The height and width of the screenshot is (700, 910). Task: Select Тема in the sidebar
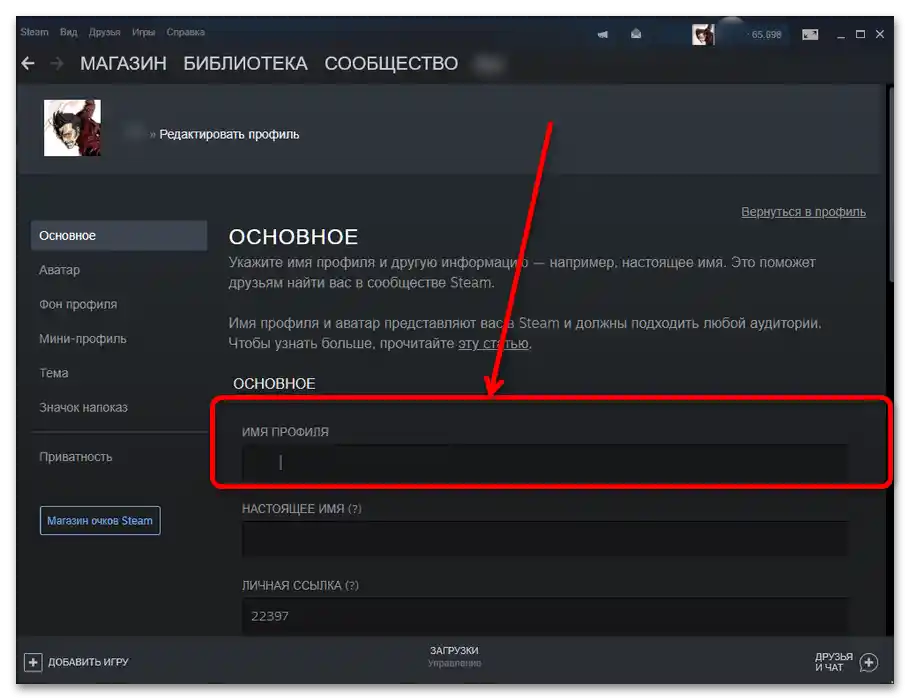pyautogui.click(x=54, y=373)
